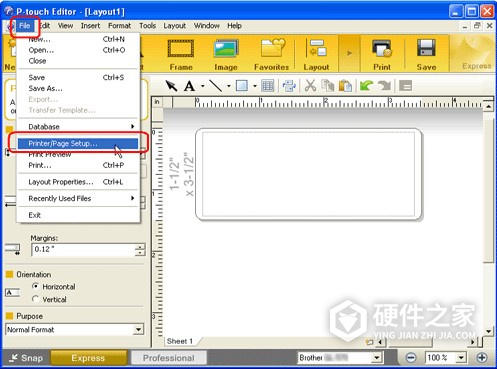Click vertical scrollbar down arrow
This screenshot has height=369, width=497.
tap(488, 331)
